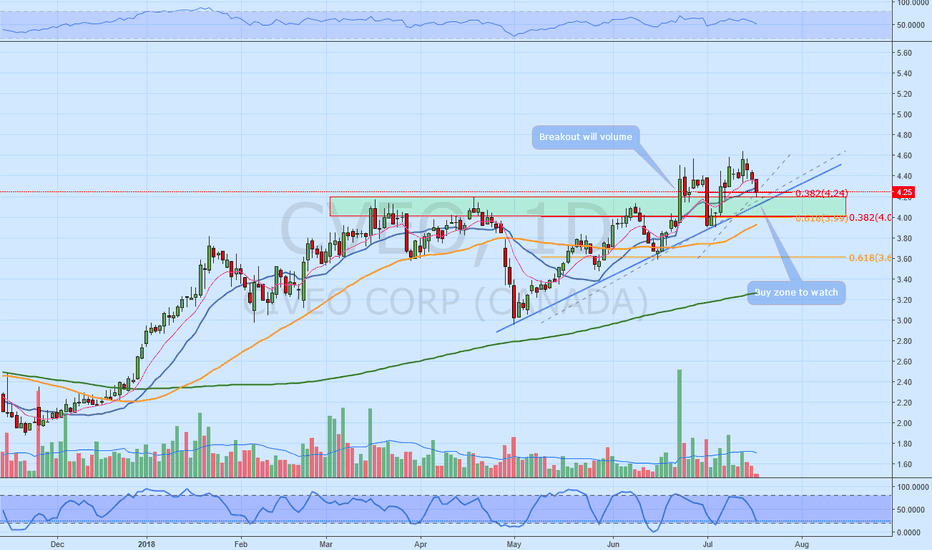
Task: Click the 2.60 price axis label
Action: tap(903, 362)
